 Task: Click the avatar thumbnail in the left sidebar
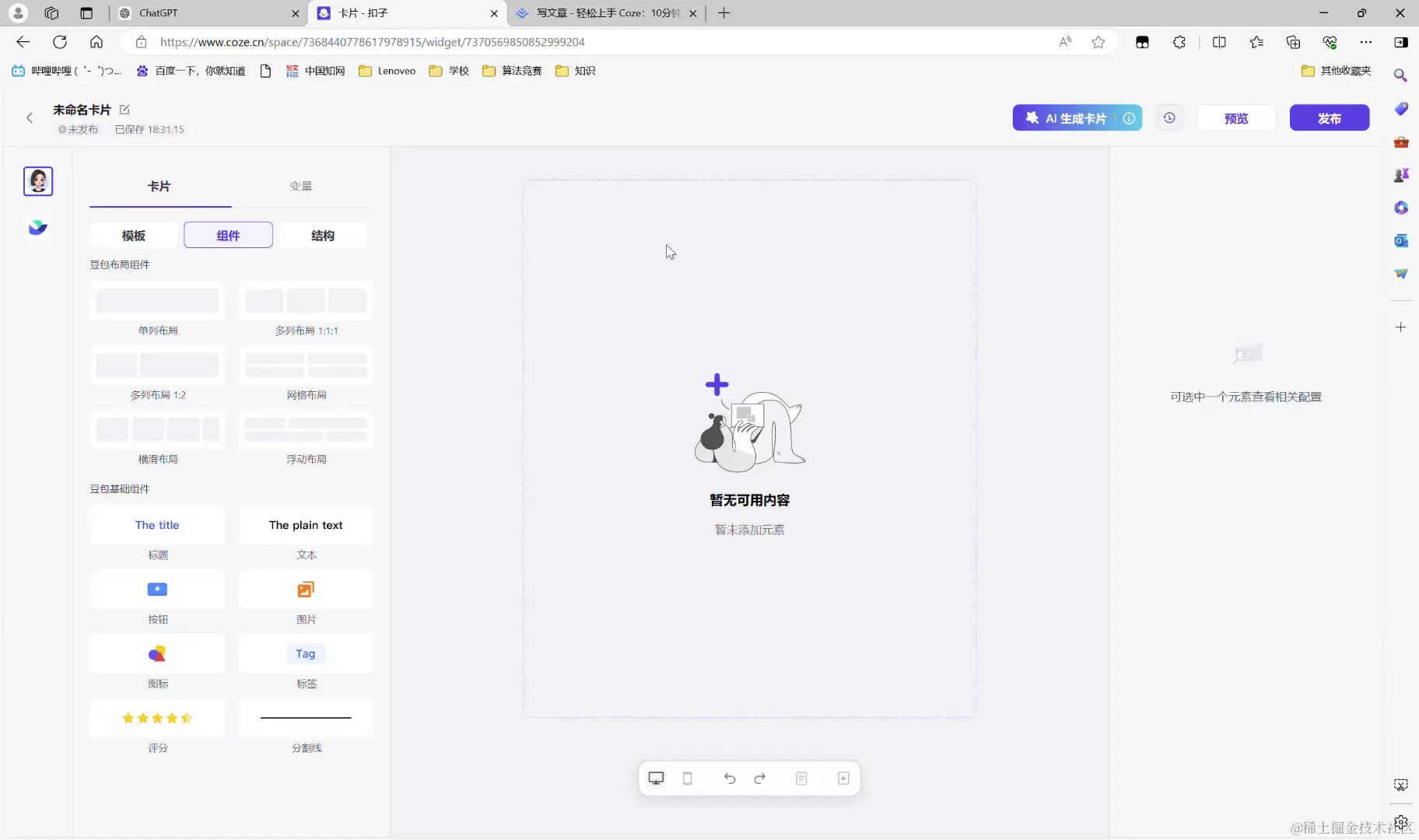(38, 181)
